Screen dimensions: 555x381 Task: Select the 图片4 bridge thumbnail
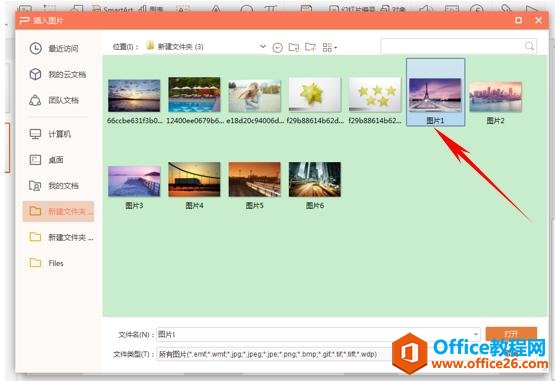point(194,186)
